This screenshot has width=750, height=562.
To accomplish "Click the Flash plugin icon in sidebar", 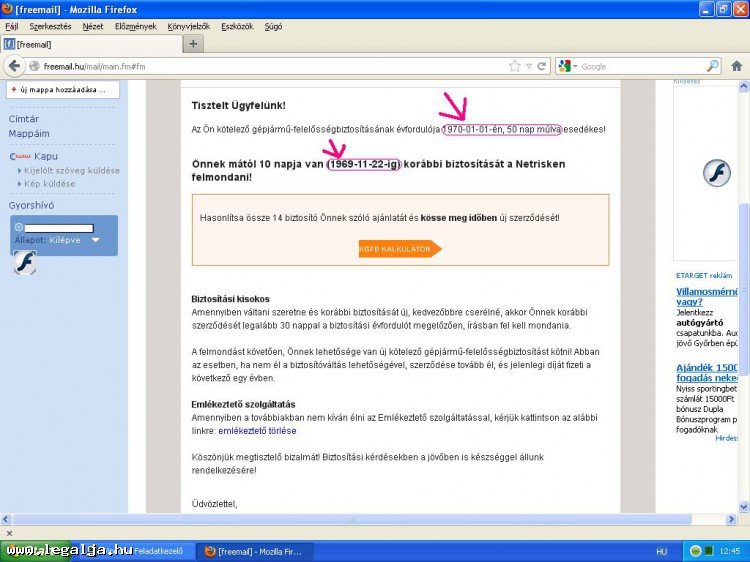I will click(x=24, y=263).
